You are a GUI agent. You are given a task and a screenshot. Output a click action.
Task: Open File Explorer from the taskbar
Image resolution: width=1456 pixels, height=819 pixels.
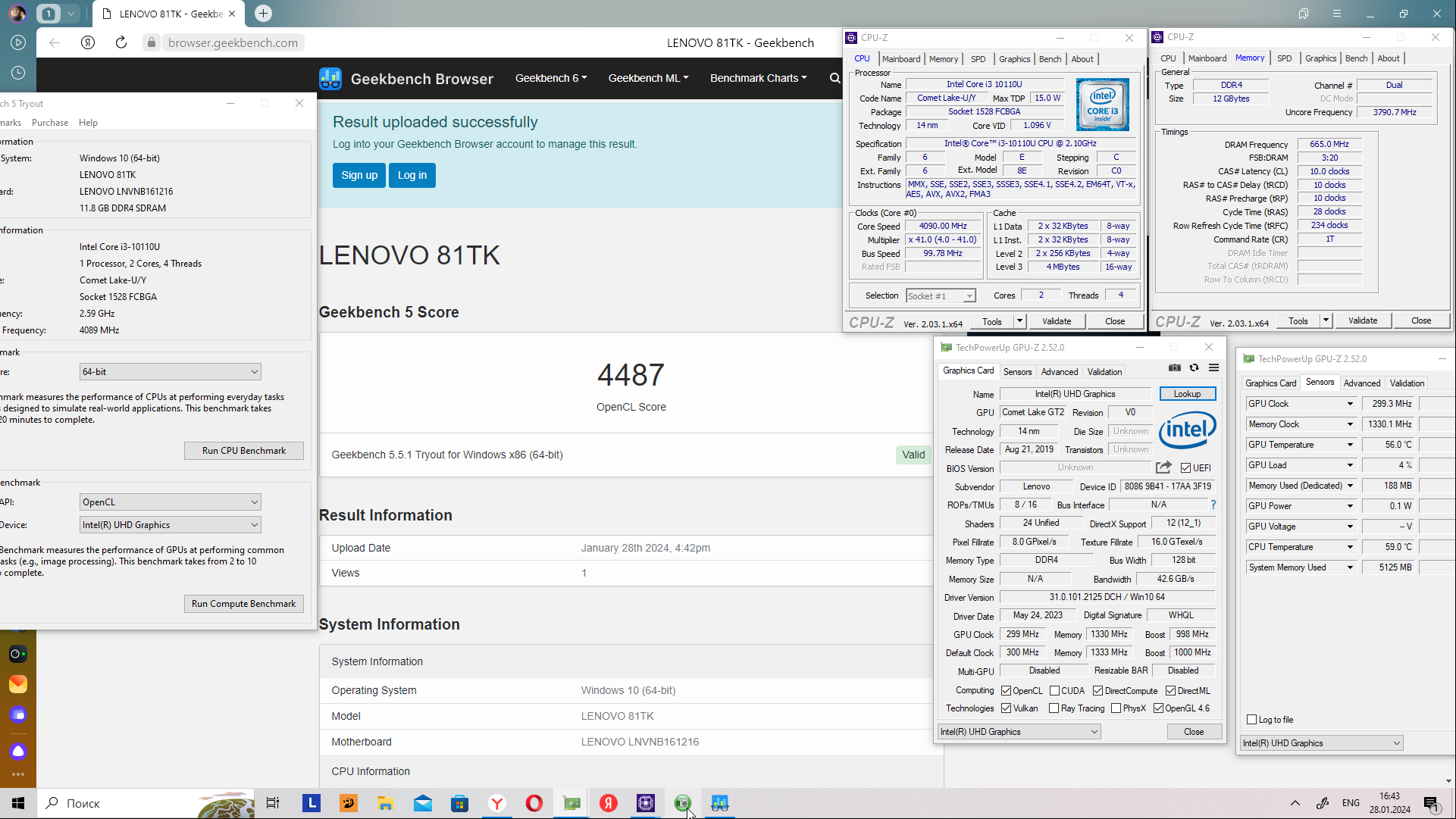[x=385, y=803]
